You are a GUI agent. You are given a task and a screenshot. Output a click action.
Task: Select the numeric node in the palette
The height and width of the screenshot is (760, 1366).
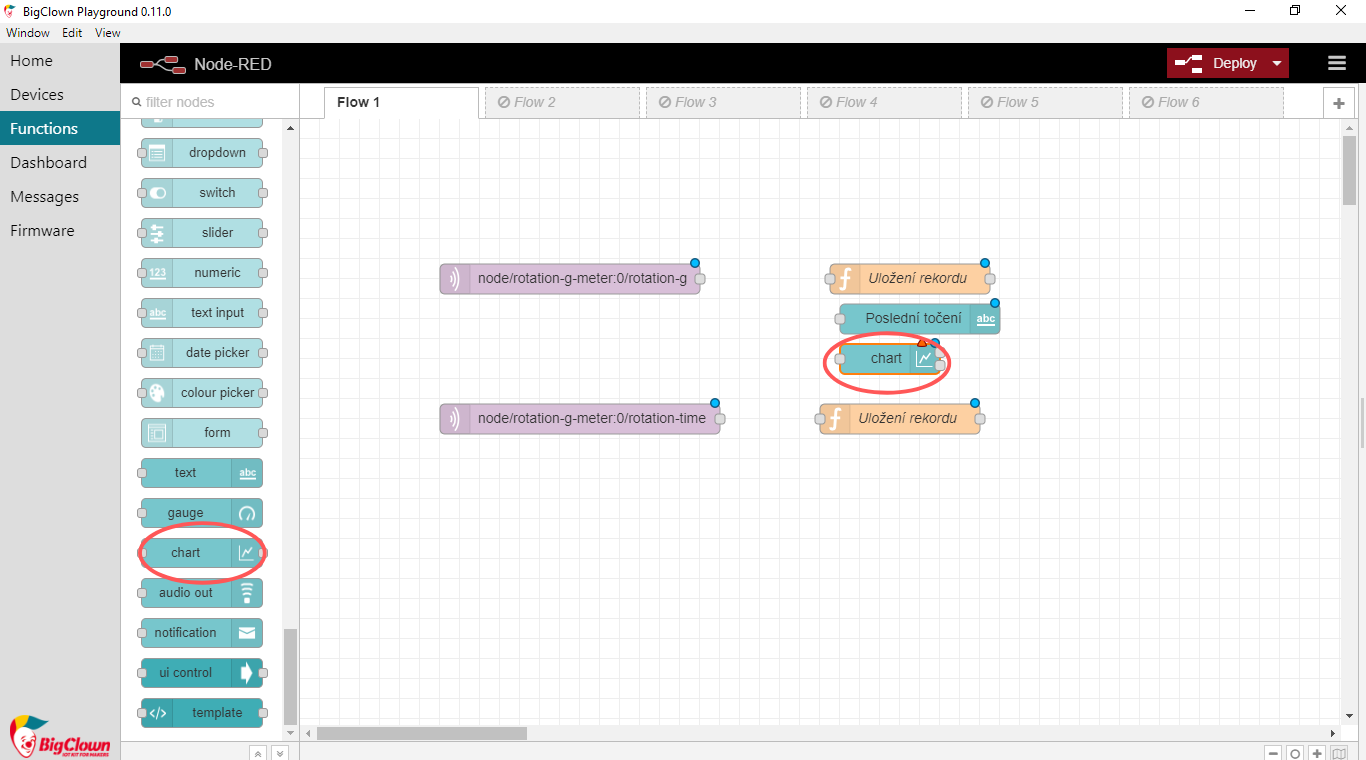tap(202, 273)
